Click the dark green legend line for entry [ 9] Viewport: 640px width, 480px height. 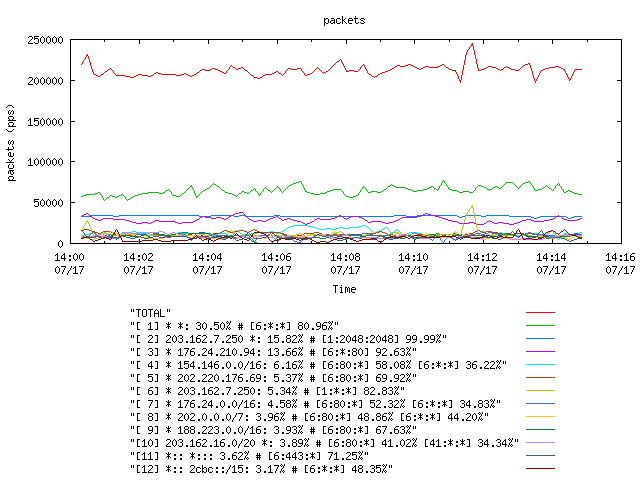(x=540, y=429)
